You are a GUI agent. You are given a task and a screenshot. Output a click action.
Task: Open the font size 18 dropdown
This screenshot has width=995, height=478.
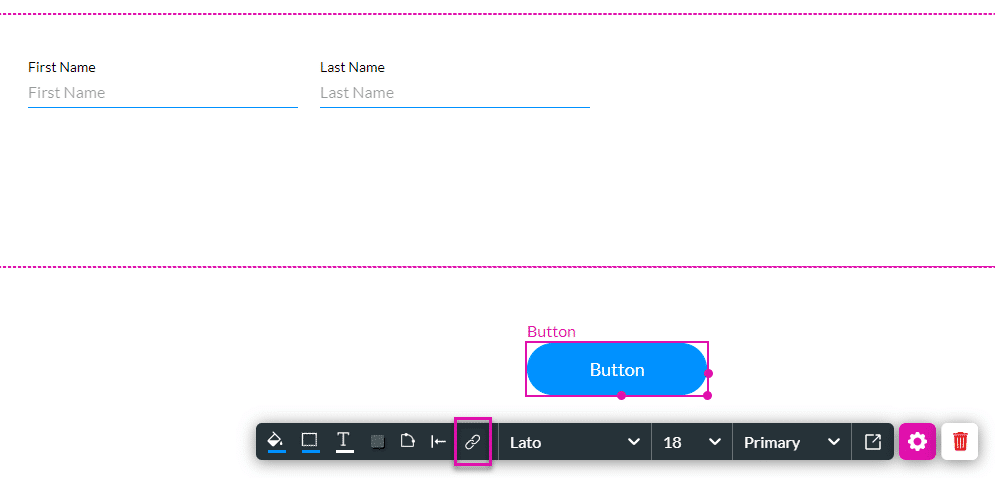pyautogui.click(x=691, y=442)
